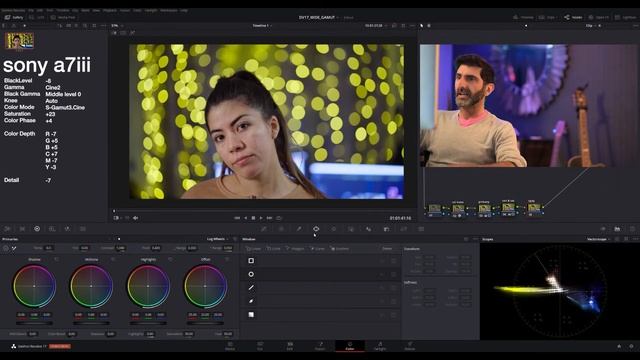The width and height of the screenshot is (640, 360).
Task: Click the Shadow master wheel slider
Action: pos(34,323)
